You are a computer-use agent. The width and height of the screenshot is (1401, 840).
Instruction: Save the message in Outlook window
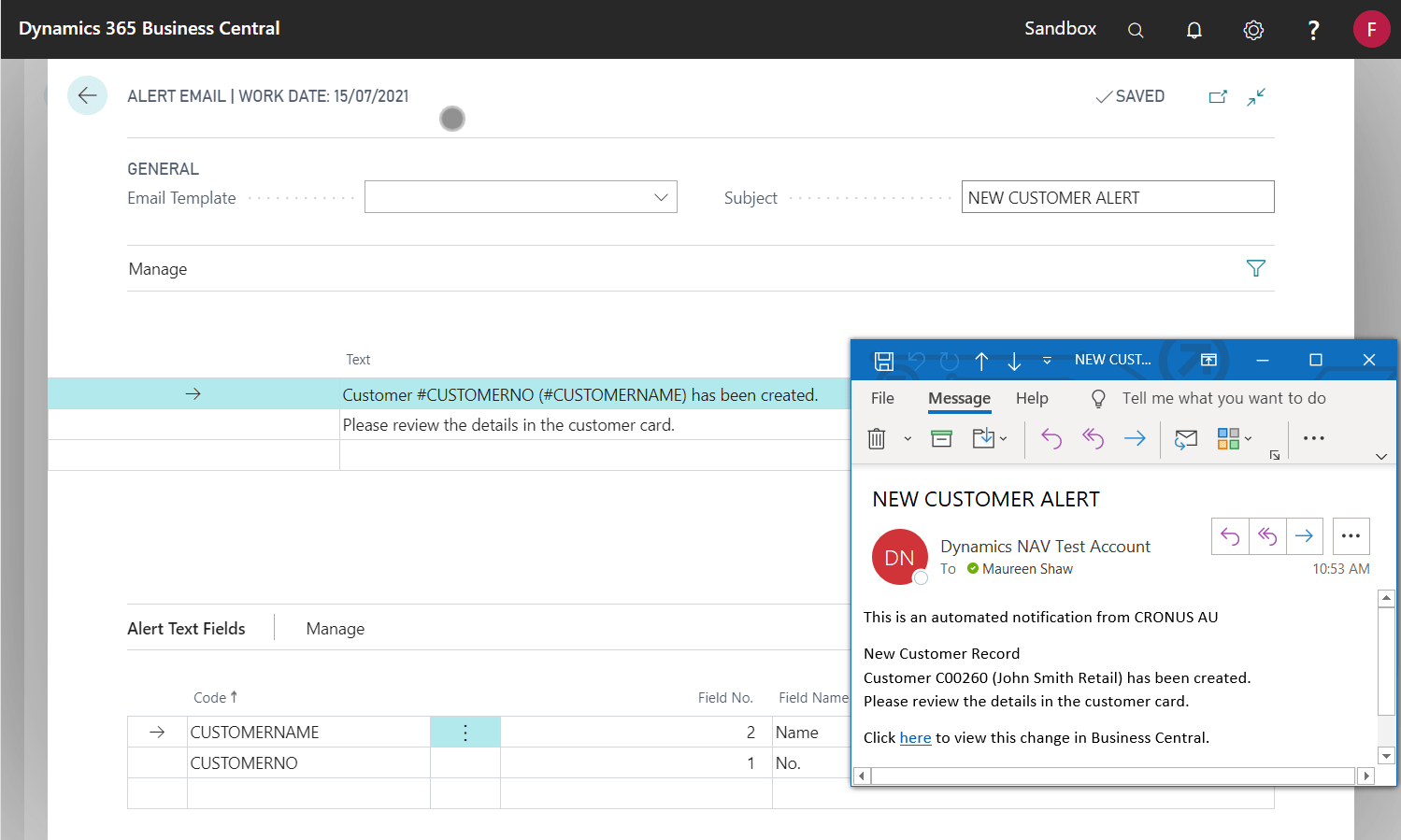(883, 361)
